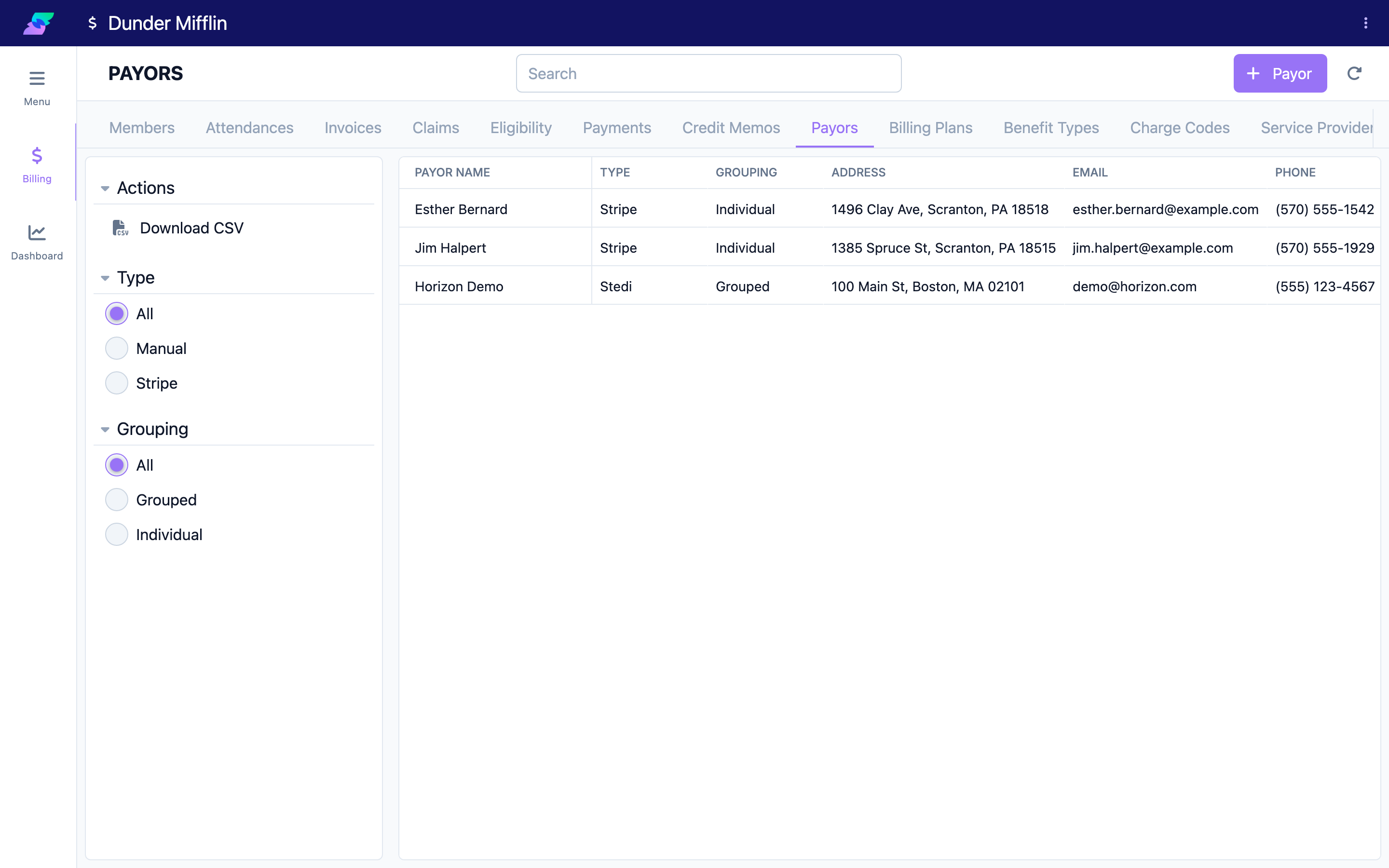Select the All radio under Grouping
This screenshot has width=1389, height=868.
tap(117, 465)
